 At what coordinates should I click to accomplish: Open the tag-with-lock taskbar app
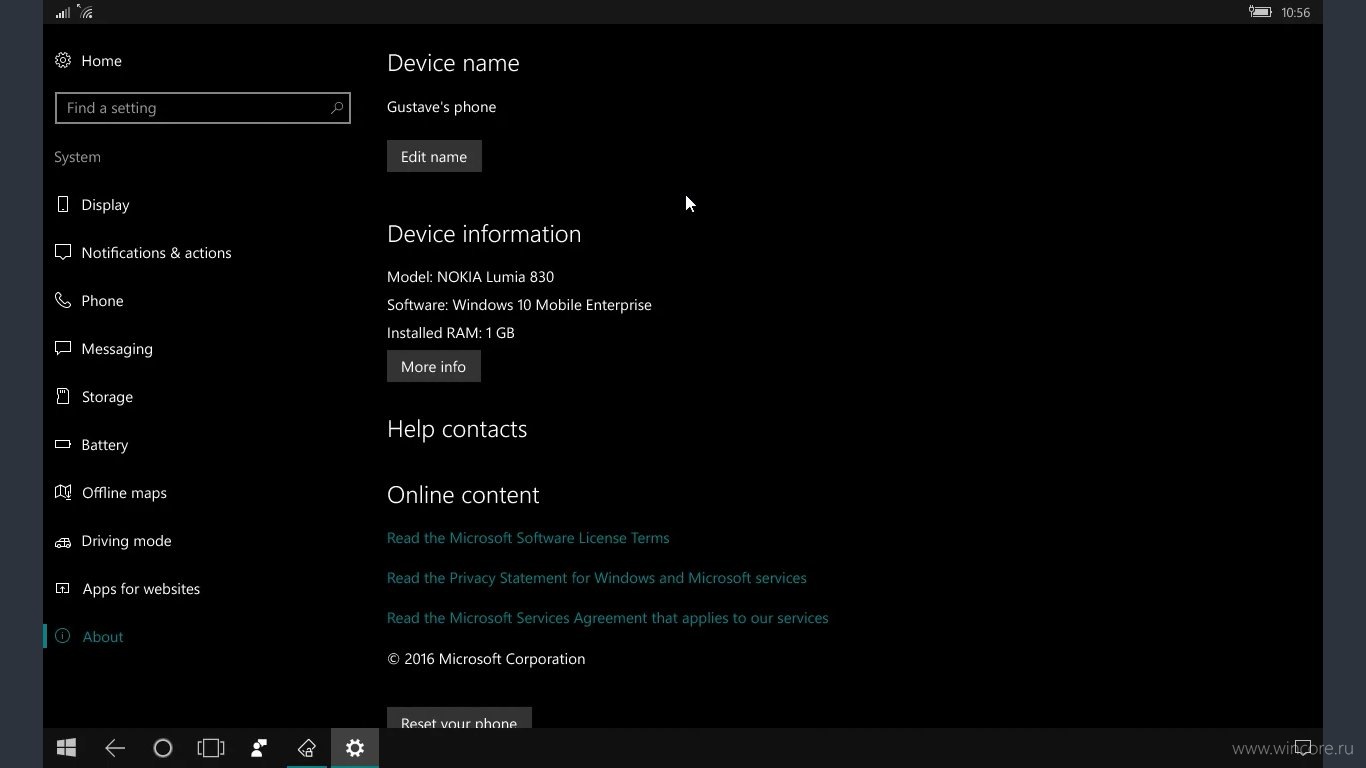click(307, 748)
